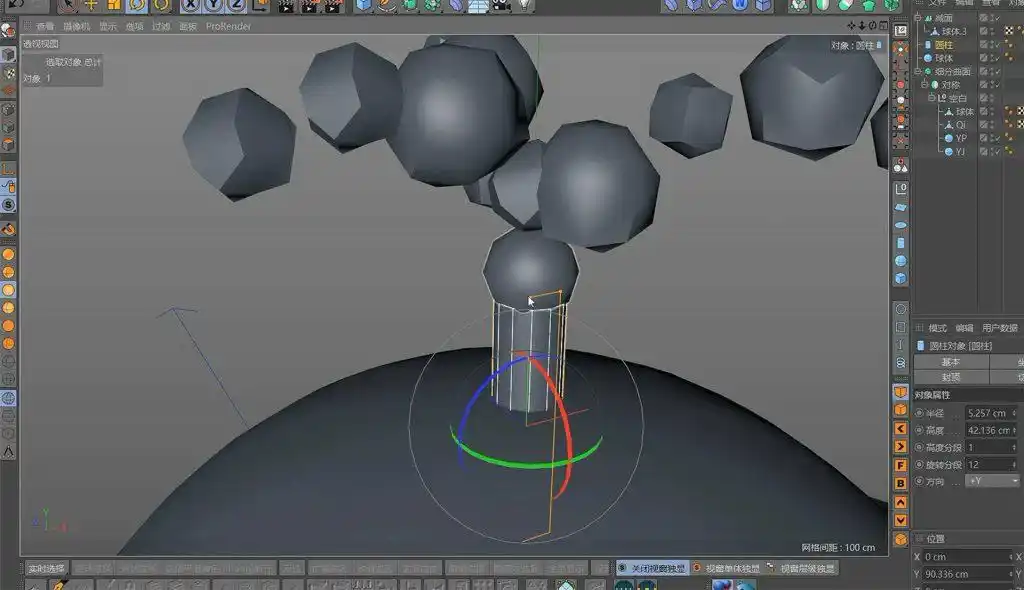Open the ProRender viewport menu
Image resolution: width=1024 pixels, height=590 pixels.
click(x=228, y=26)
